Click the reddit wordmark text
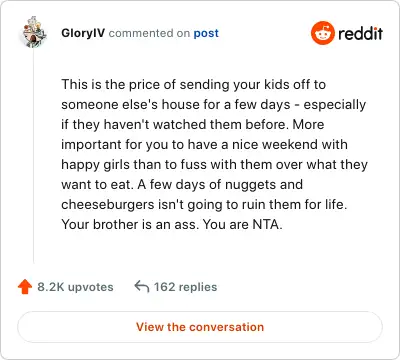Image resolution: width=400 pixels, height=360 pixels. [x=360, y=33]
